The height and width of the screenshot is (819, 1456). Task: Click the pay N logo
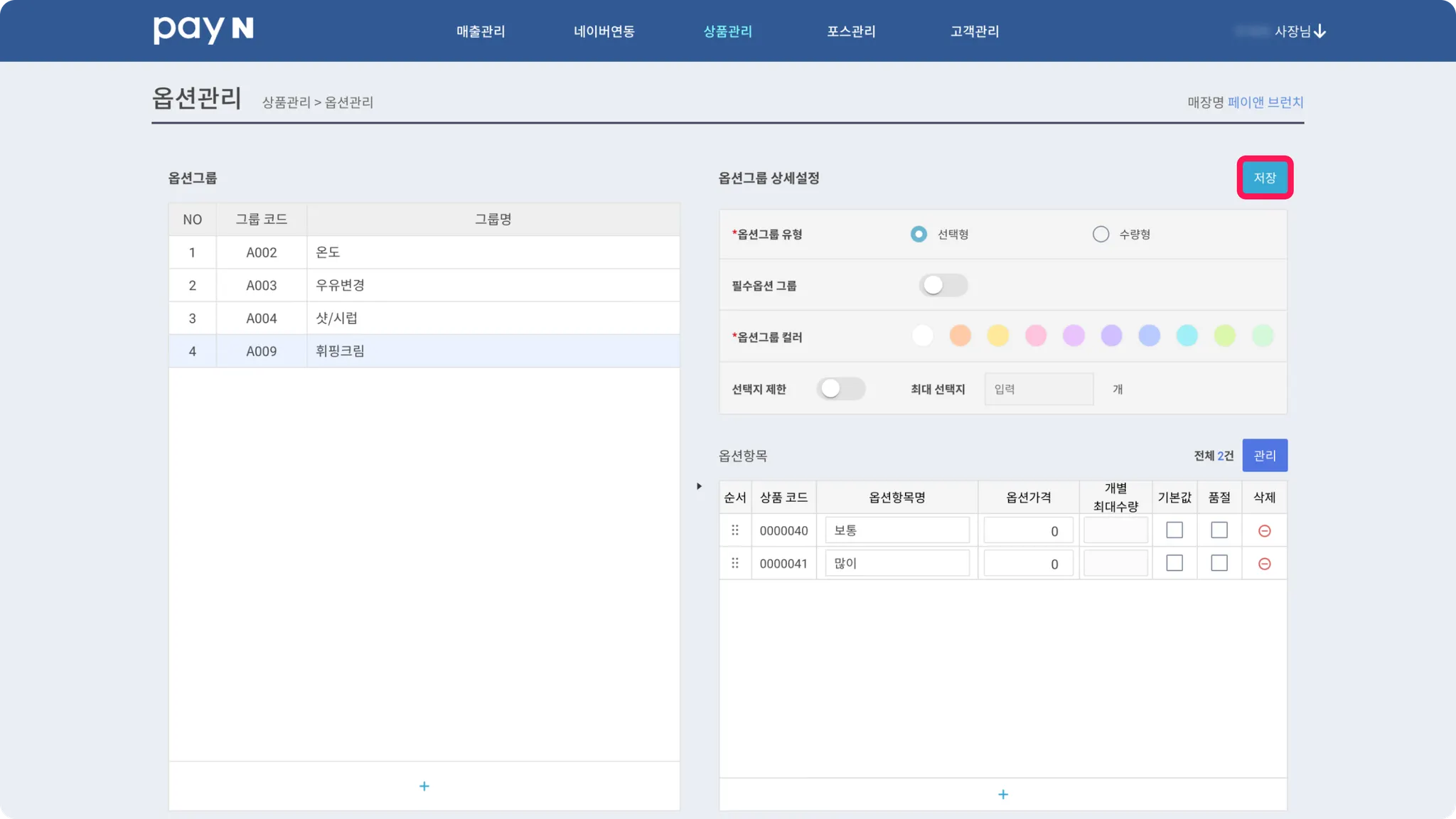[x=203, y=30]
